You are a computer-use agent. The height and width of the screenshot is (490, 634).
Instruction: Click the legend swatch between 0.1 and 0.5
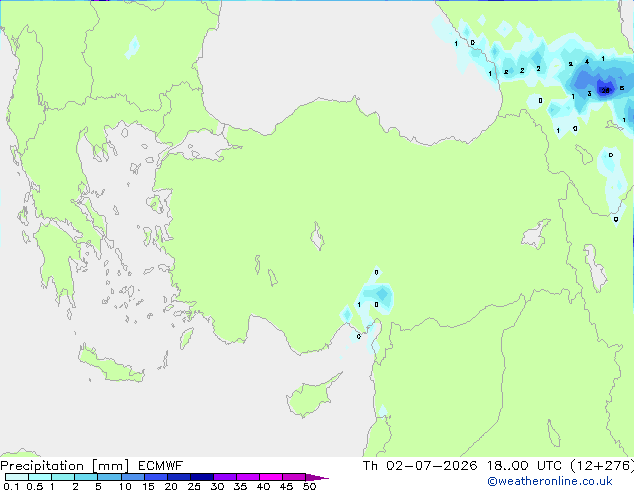17,477
